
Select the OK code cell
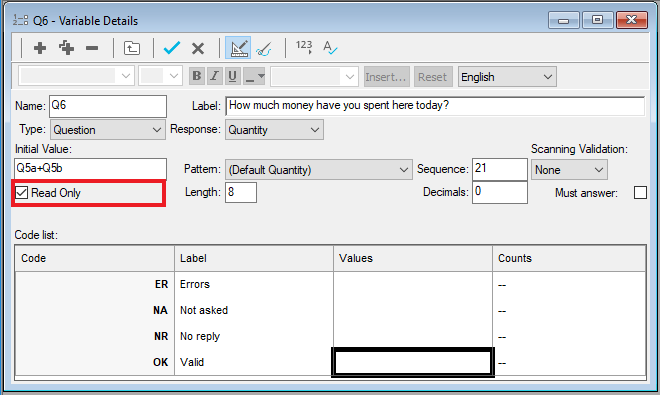[x=95, y=362]
